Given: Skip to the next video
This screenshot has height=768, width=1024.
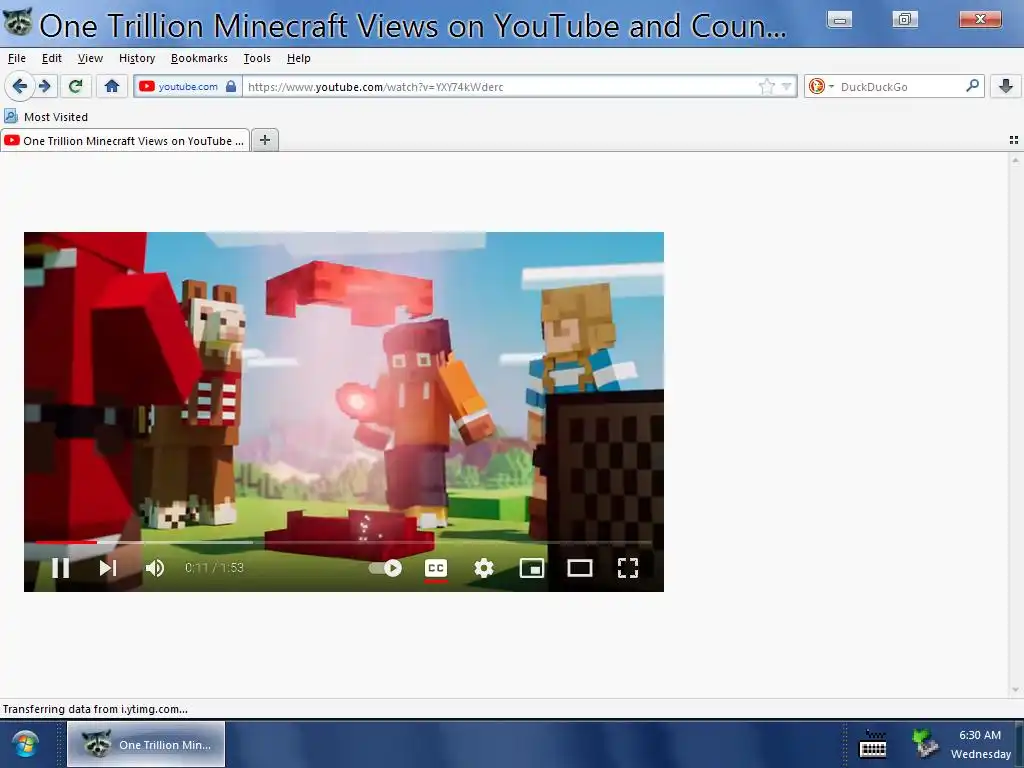Looking at the screenshot, I should tap(108, 568).
